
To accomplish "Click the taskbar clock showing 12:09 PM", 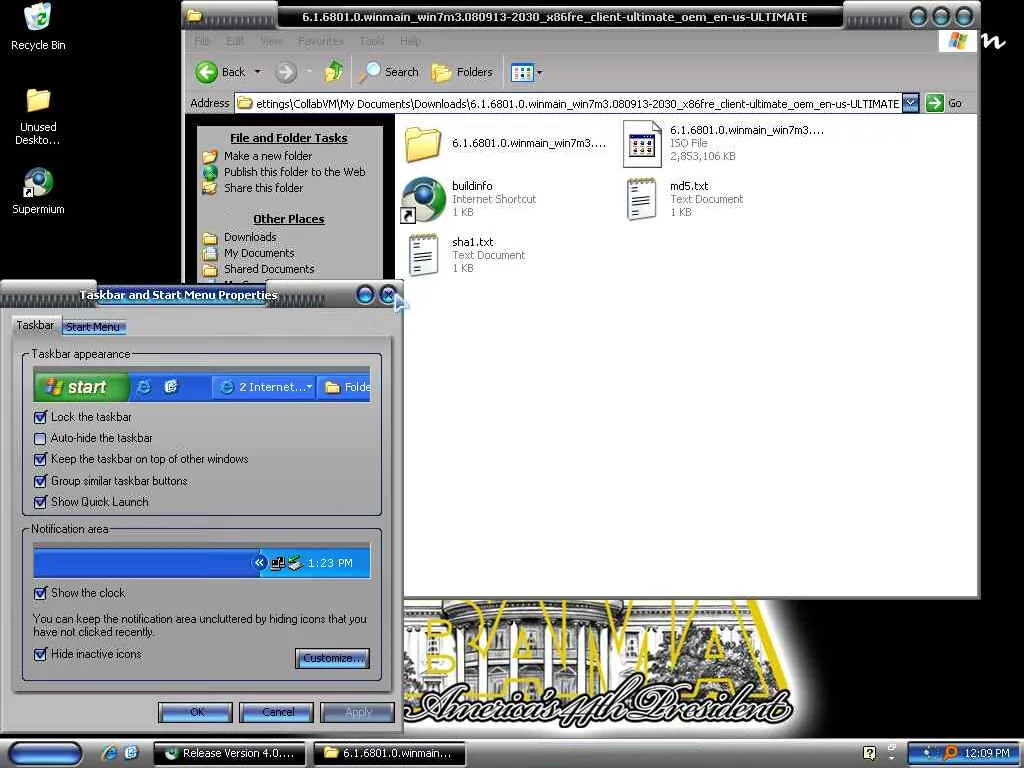I will coord(986,753).
